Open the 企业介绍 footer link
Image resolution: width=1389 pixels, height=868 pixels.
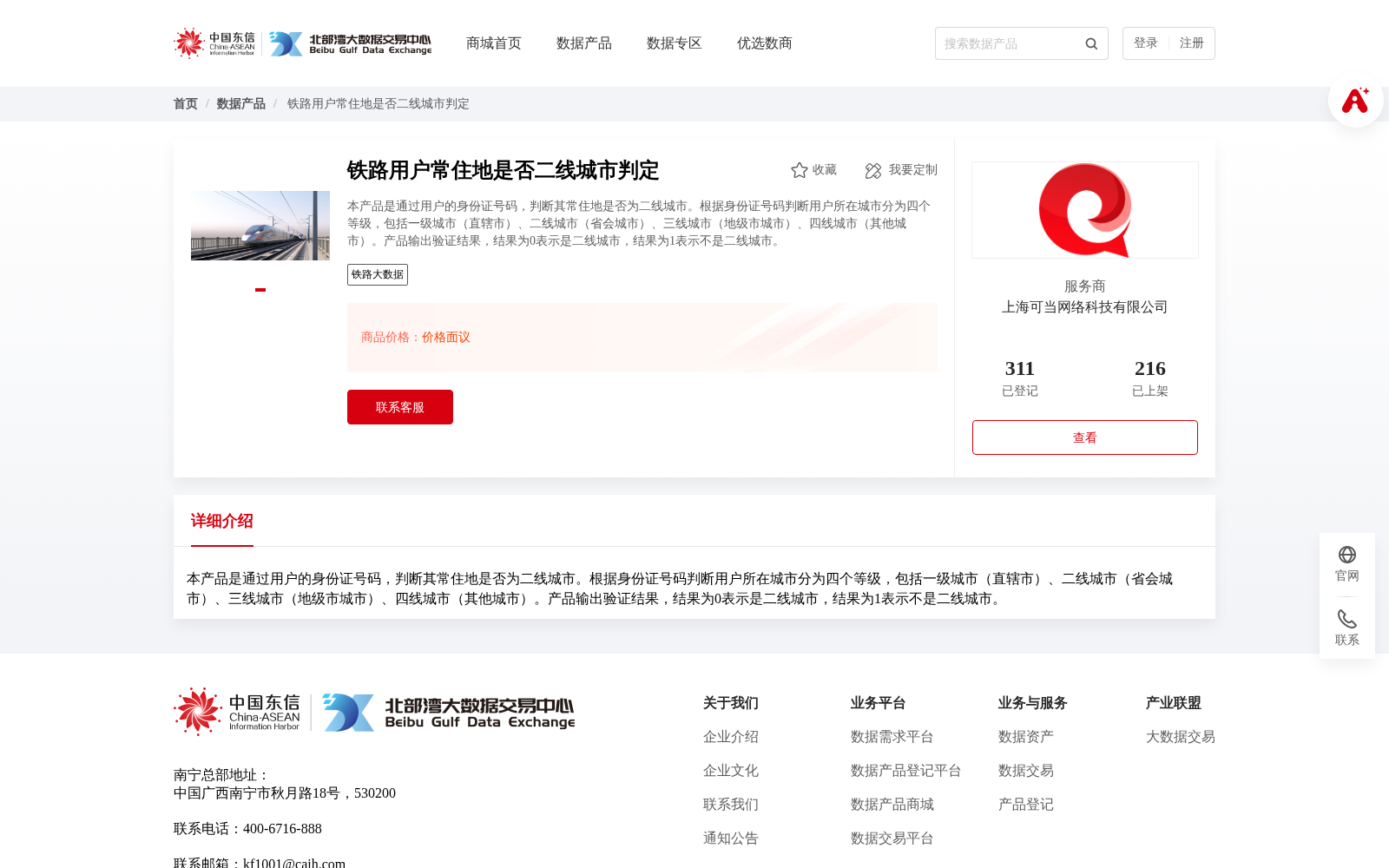click(731, 737)
